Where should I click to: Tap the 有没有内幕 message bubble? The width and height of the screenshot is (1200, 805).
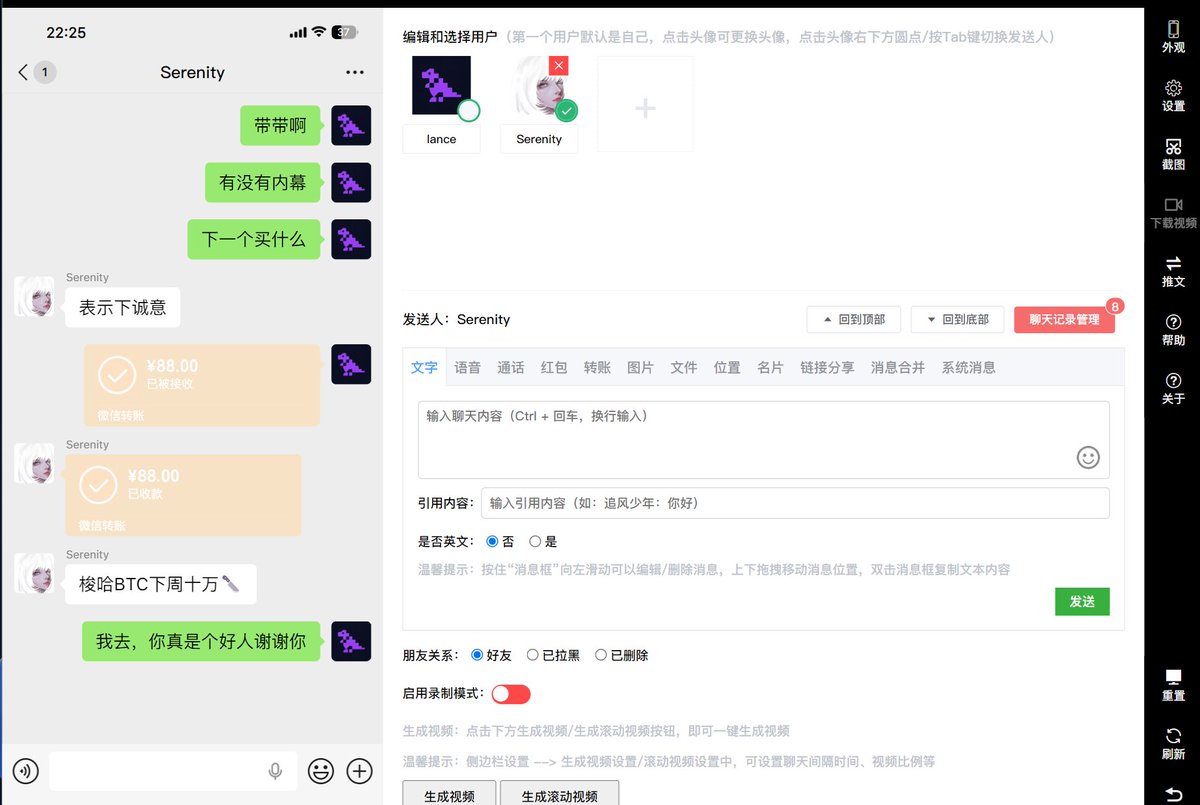[x=263, y=182]
